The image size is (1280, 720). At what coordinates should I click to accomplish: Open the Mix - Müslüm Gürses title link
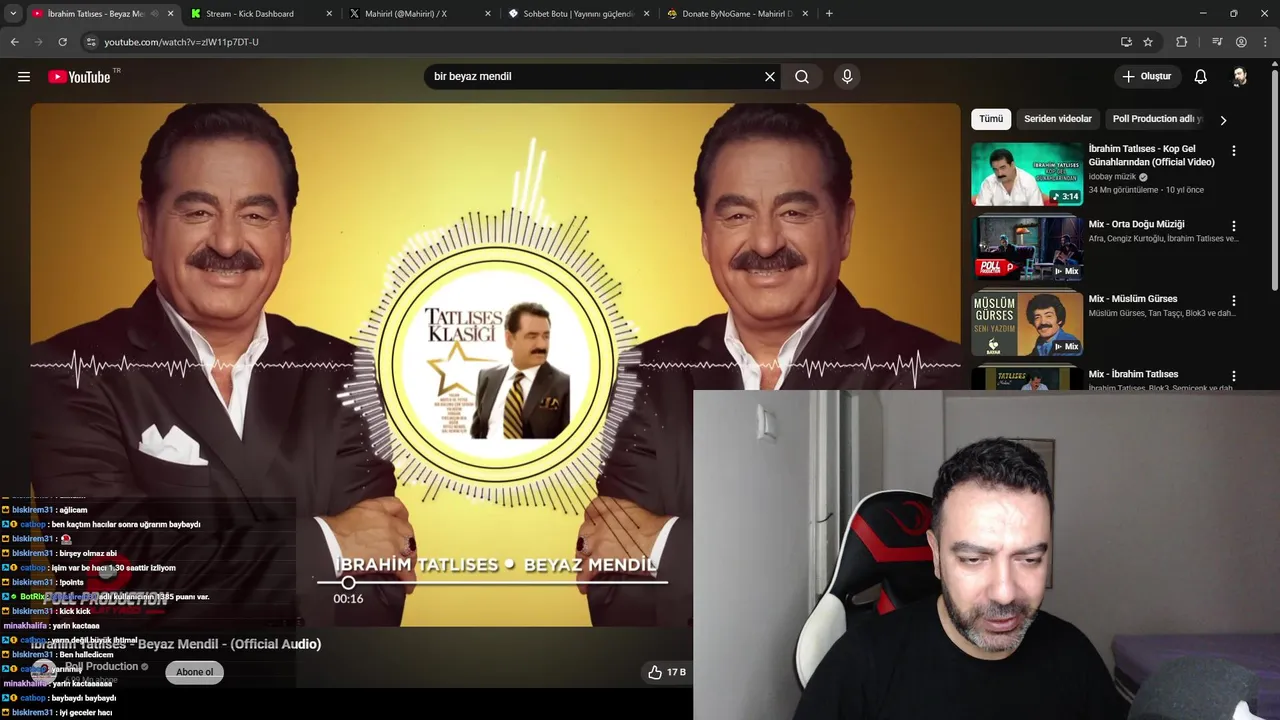[1133, 299]
